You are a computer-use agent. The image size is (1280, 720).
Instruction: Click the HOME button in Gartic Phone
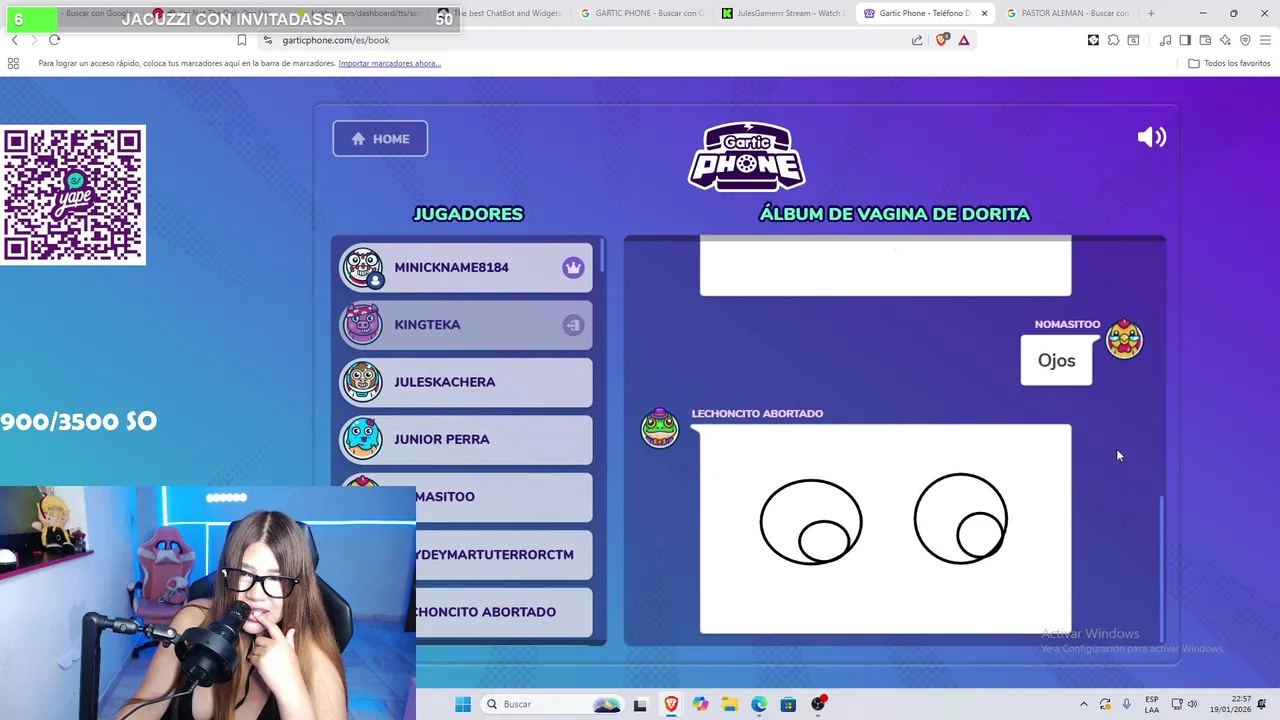(380, 139)
